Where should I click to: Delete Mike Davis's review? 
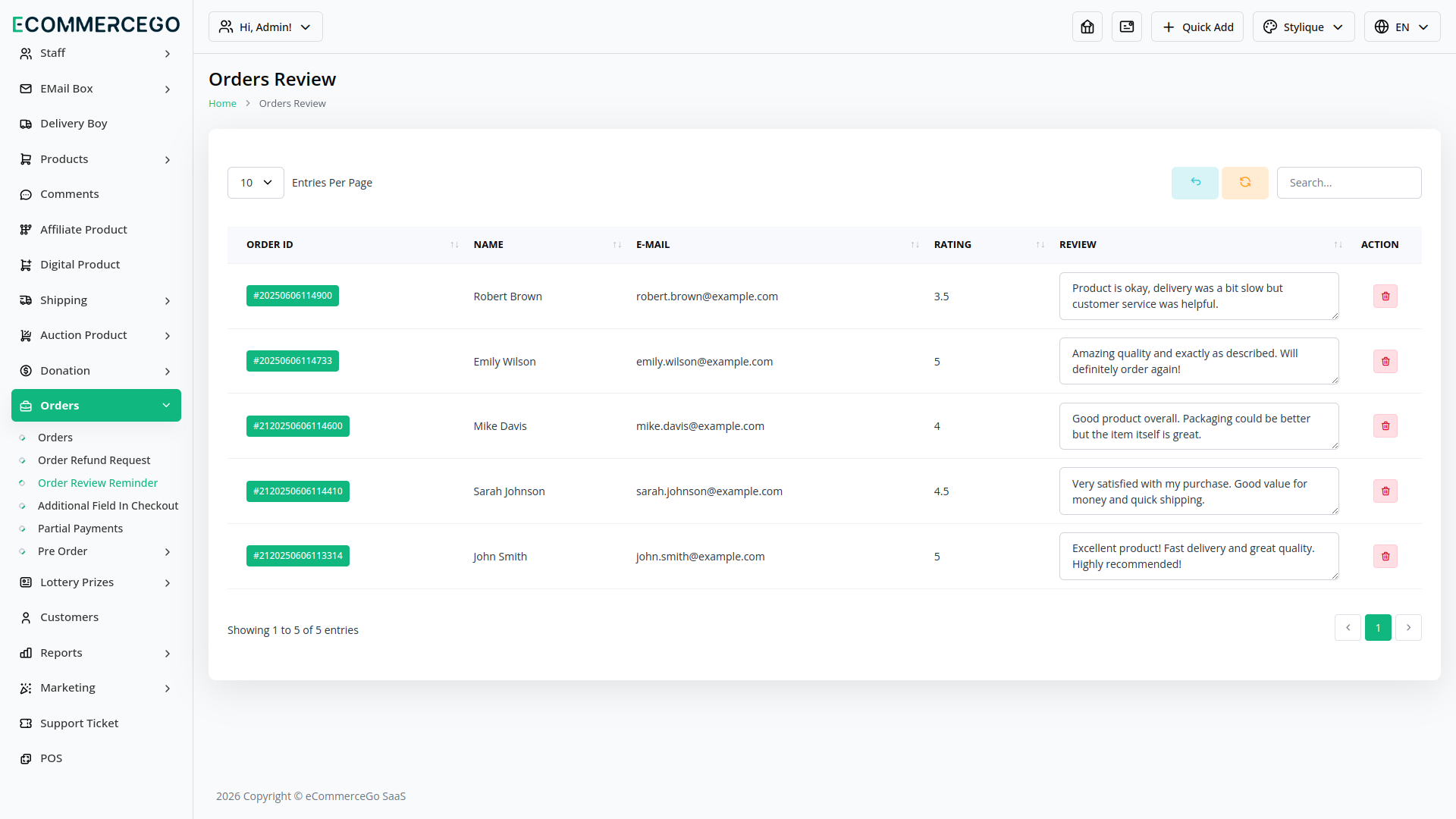pos(1385,425)
